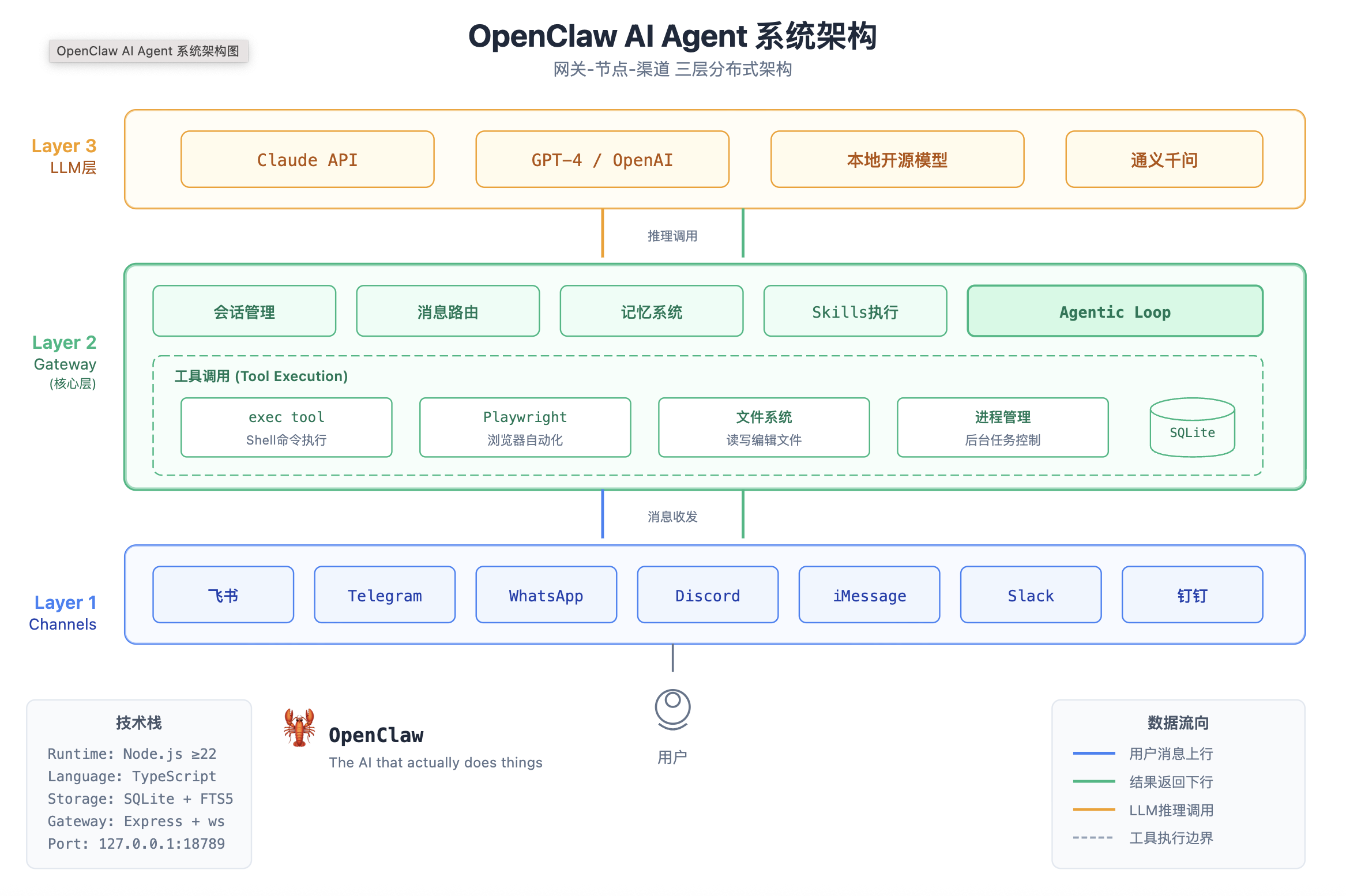Click the 技术栈 tech stack panel

click(x=139, y=784)
